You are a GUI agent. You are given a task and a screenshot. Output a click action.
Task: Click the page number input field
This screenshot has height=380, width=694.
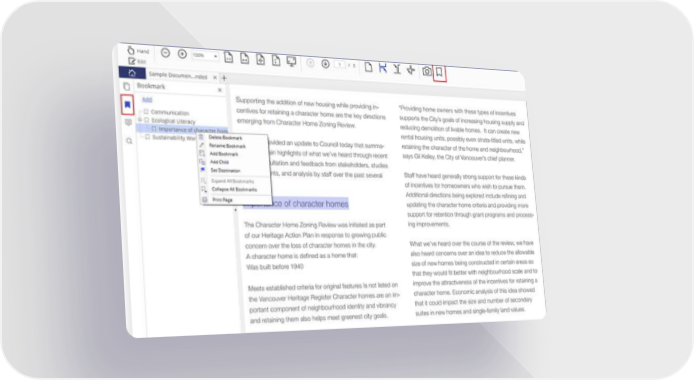click(339, 65)
